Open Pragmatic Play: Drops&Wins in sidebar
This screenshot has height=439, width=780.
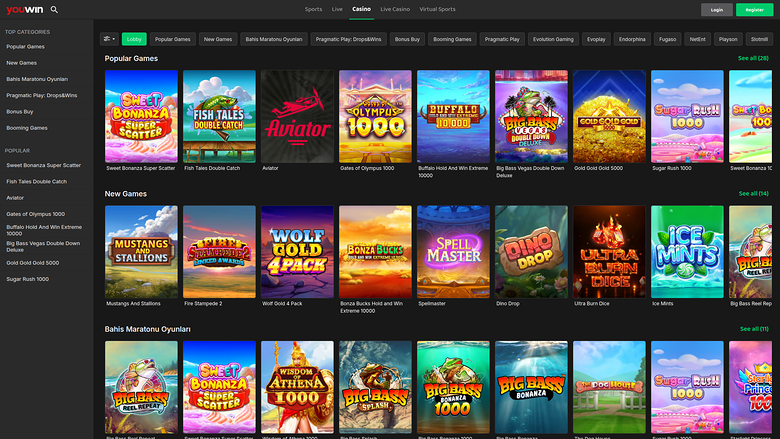(x=41, y=95)
